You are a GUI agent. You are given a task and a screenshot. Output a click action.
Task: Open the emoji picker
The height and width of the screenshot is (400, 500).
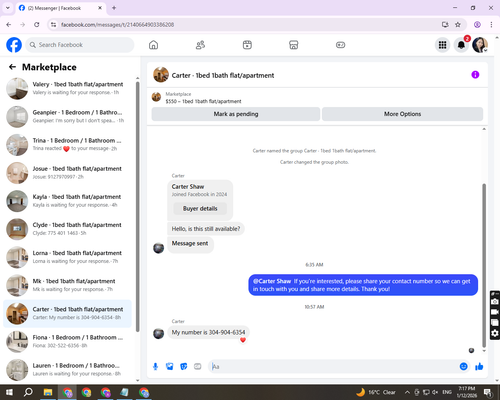pyautogui.click(x=463, y=367)
